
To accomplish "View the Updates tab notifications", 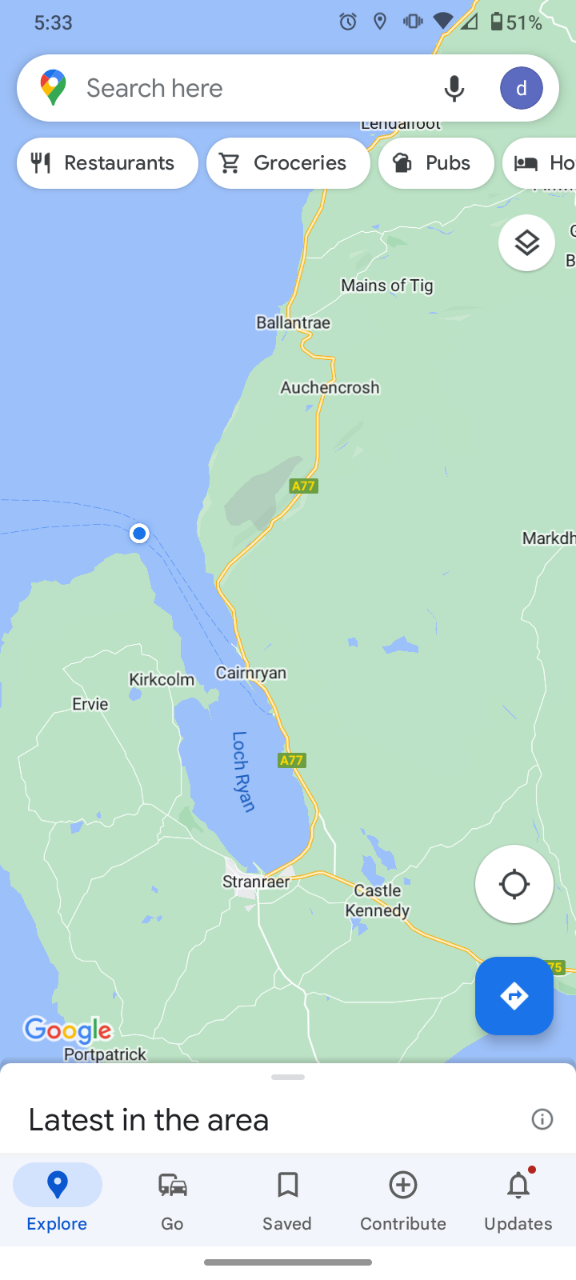I will tap(518, 1200).
